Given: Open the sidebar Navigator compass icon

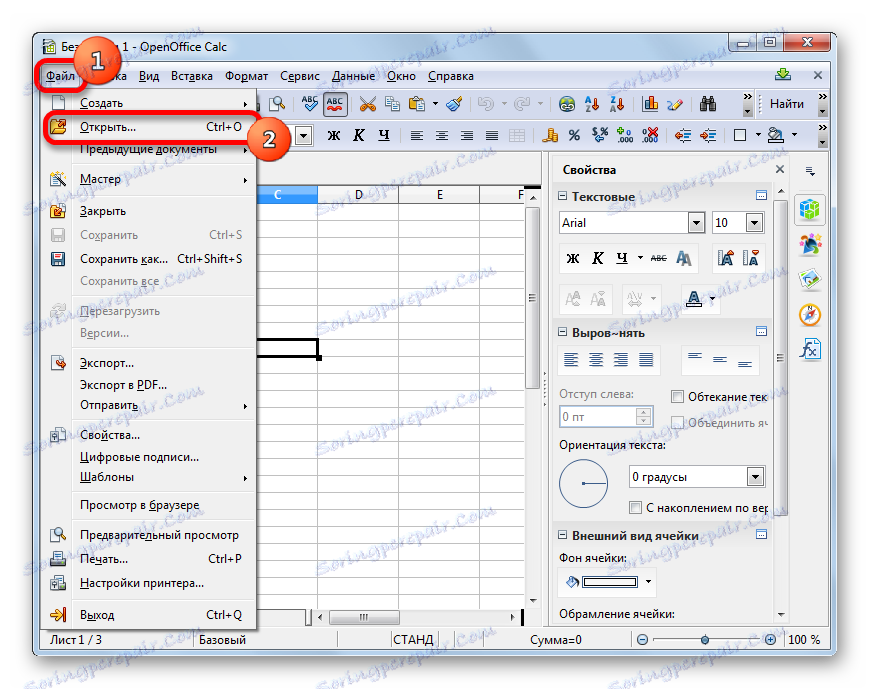Looking at the screenshot, I should pos(810,315).
